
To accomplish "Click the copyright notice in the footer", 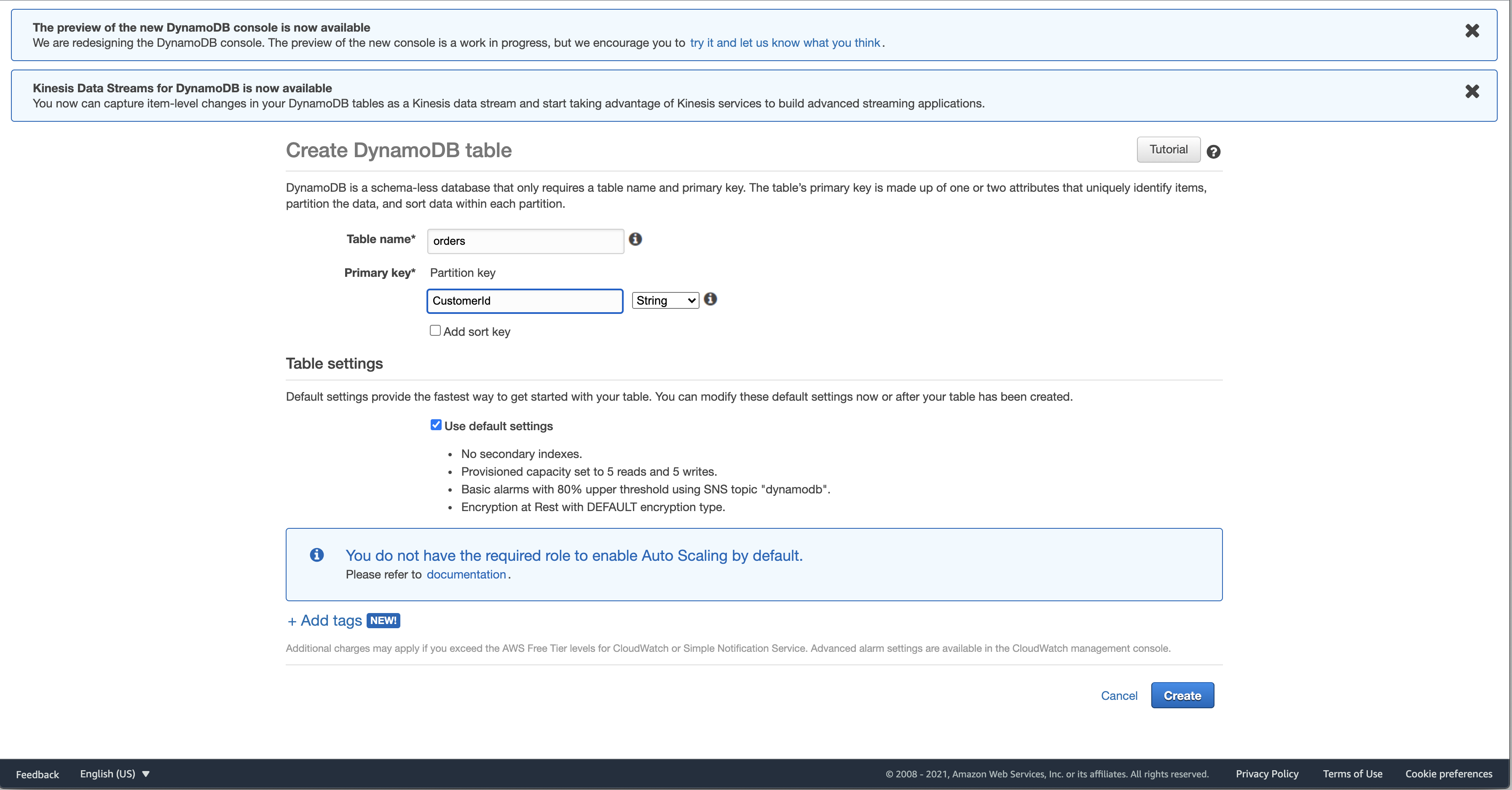I will click(x=1047, y=774).
